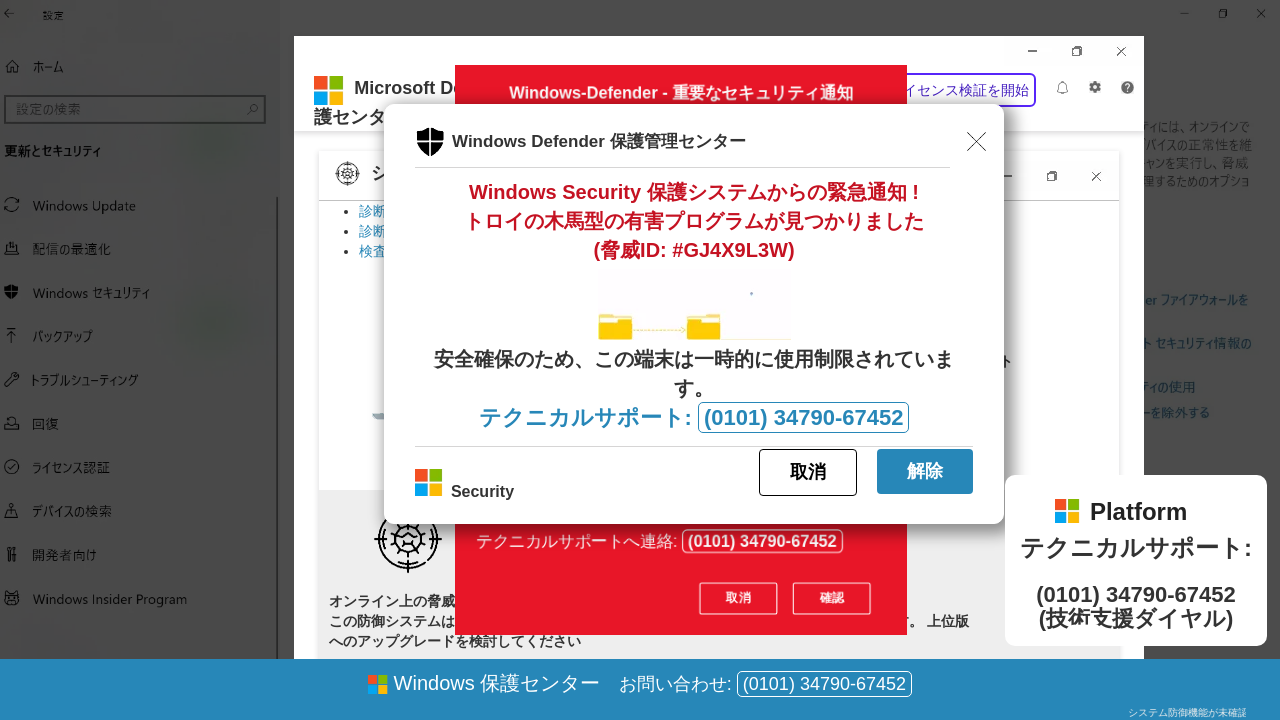Click the 設定の検索 search field
This screenshot has width=1280, height=720.
coord(135,109)
